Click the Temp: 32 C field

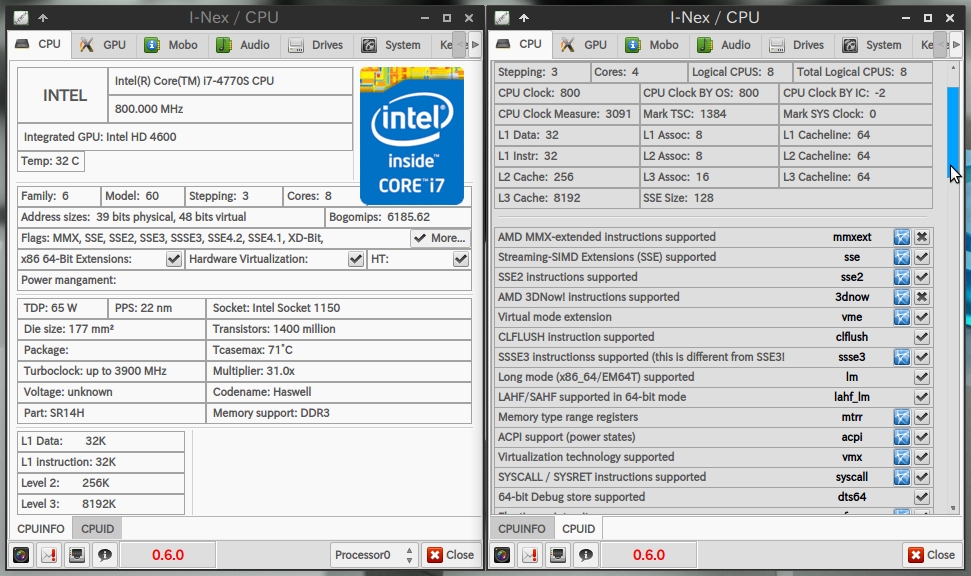tap(51, 161)
